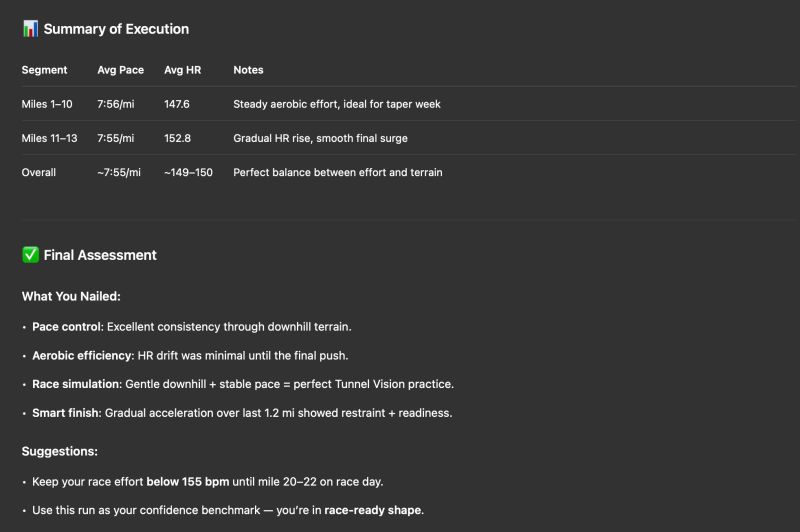Screen dimensions: 800x532
Task: Click the 147.6 heart rate value
Action: click(x=177, y=104)
